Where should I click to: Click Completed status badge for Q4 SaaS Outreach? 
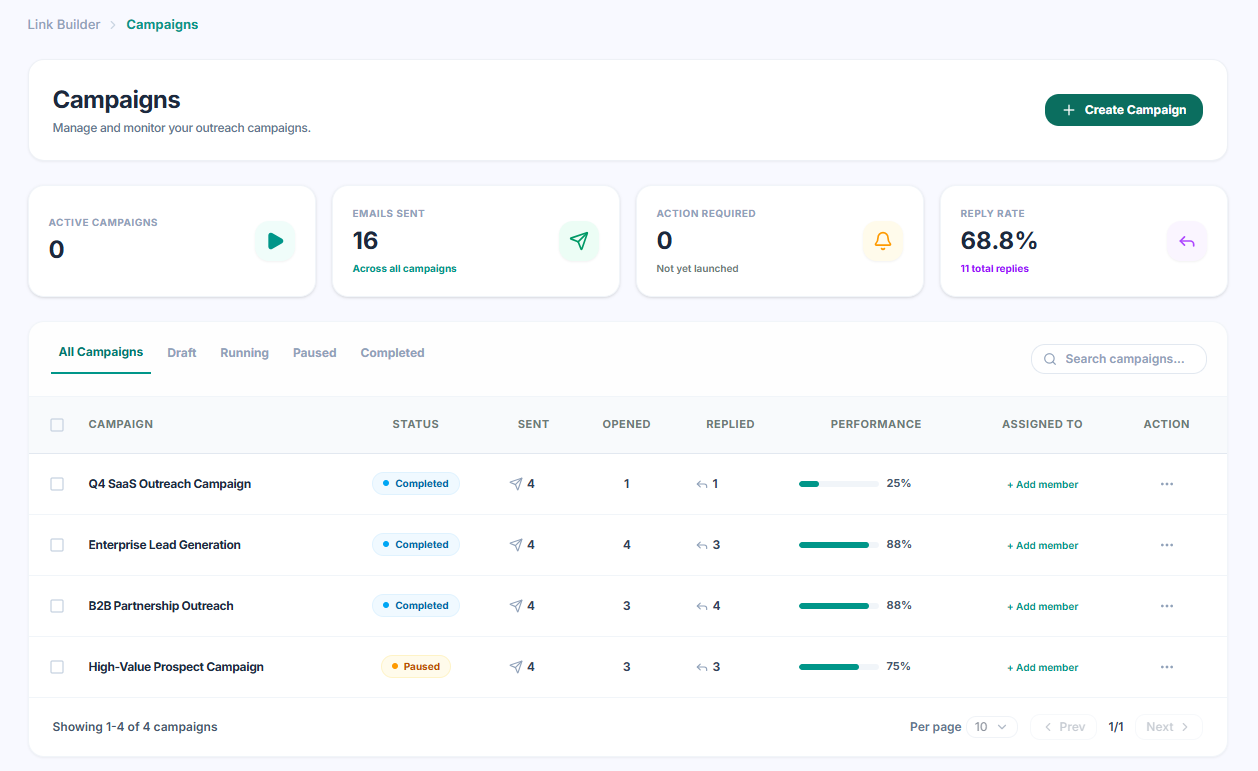[416, 484]
